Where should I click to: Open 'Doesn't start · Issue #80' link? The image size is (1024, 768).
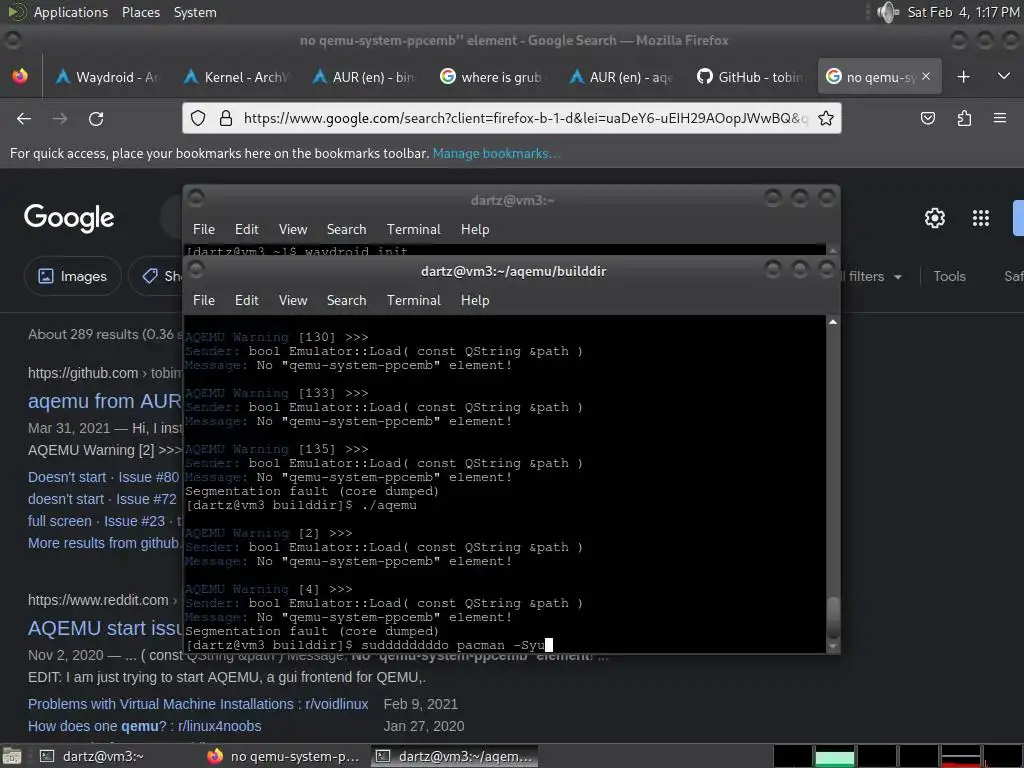click(103, 477)
